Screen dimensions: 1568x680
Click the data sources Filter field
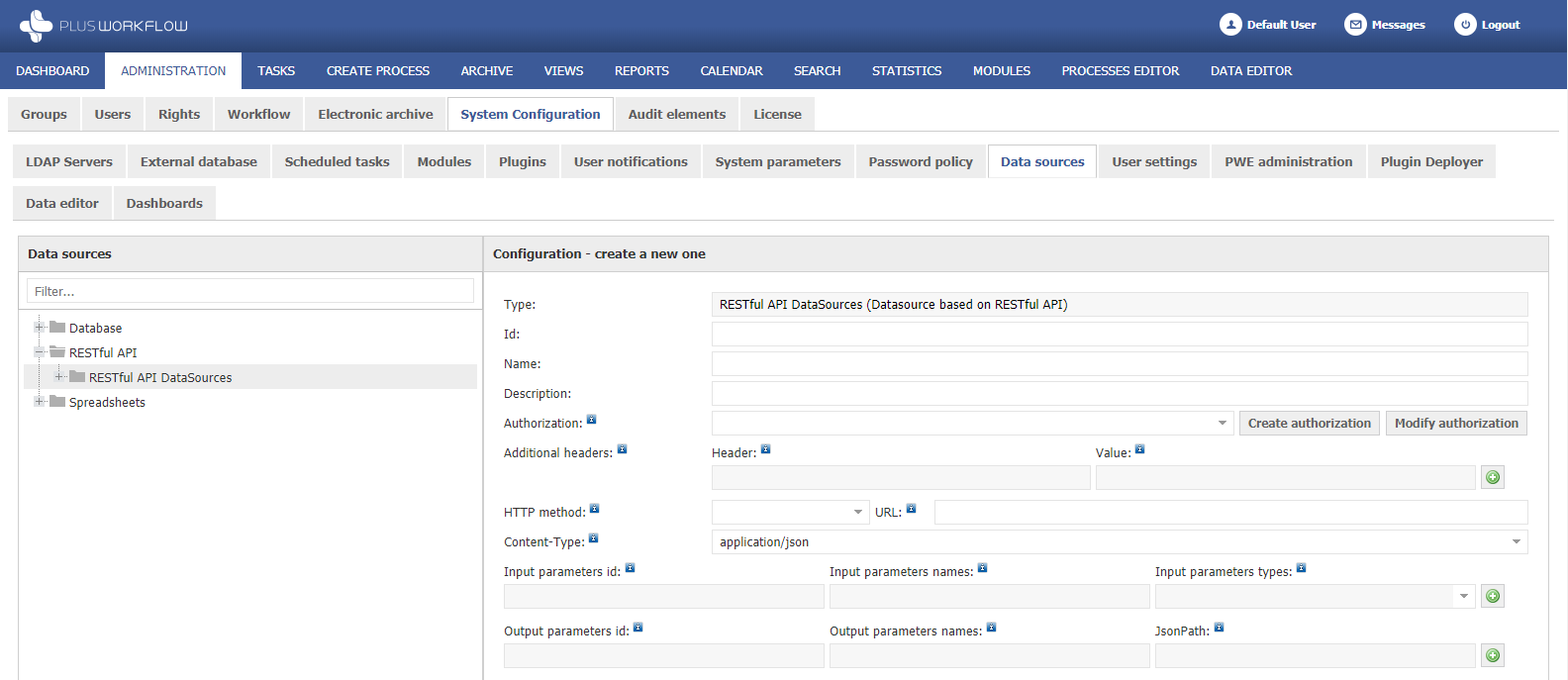click(x=249, y=291)
